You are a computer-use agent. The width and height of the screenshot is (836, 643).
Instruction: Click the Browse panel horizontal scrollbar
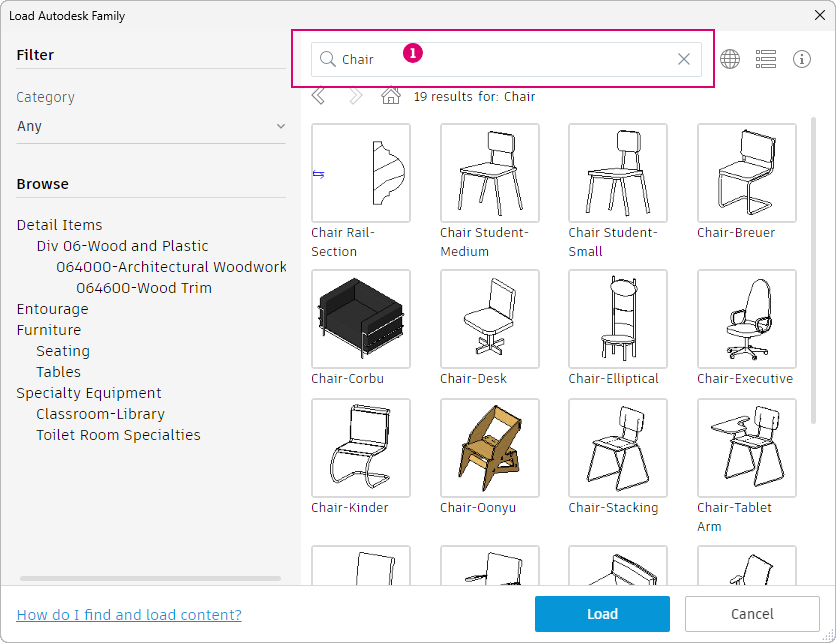150,578
